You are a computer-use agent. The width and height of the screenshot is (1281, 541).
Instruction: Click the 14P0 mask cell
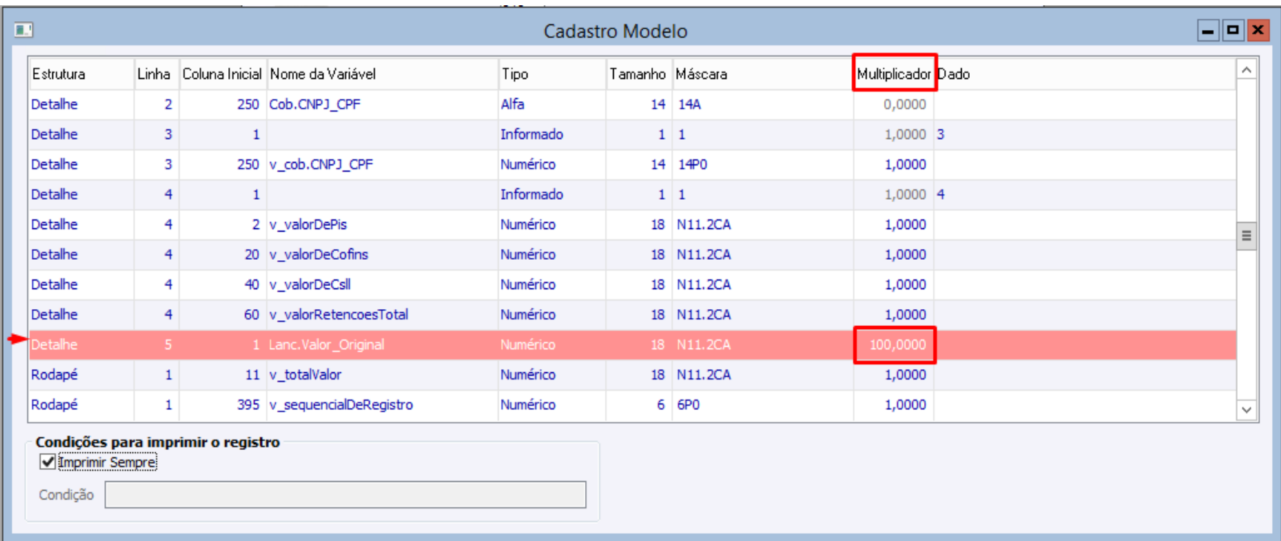[x=762, y=164]
